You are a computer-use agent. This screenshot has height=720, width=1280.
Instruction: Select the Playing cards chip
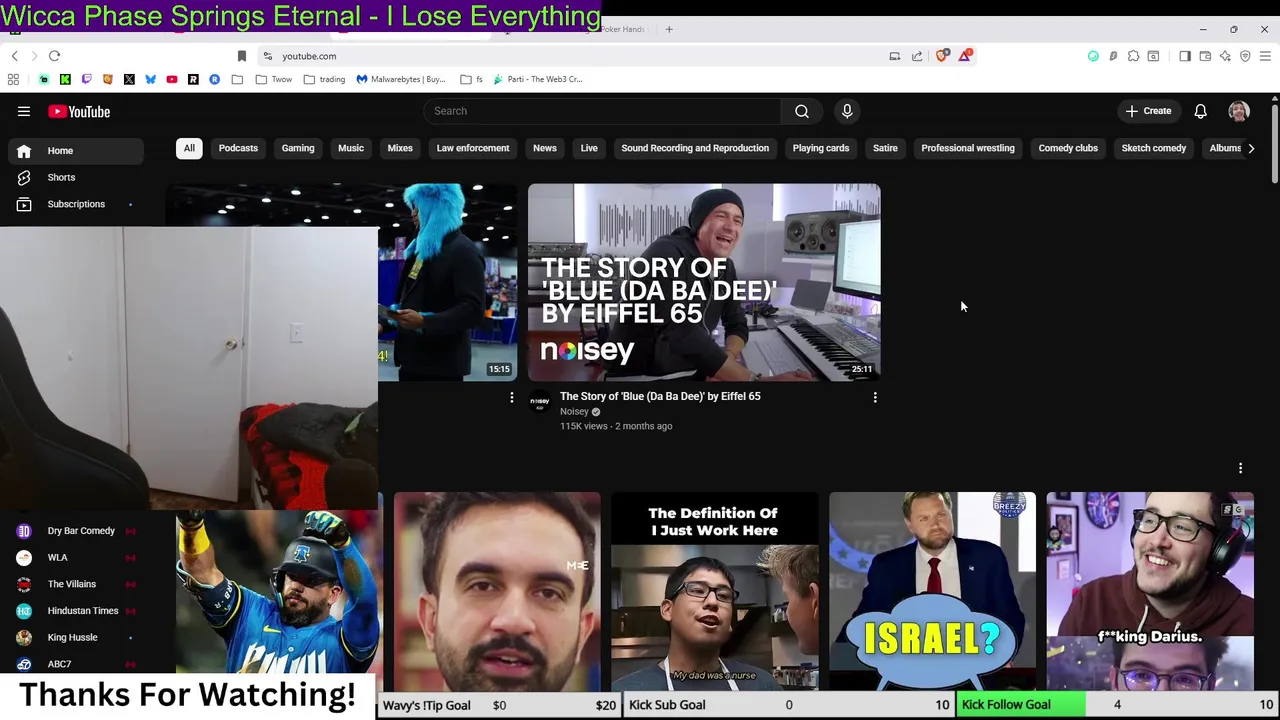[x=821, y=148]
